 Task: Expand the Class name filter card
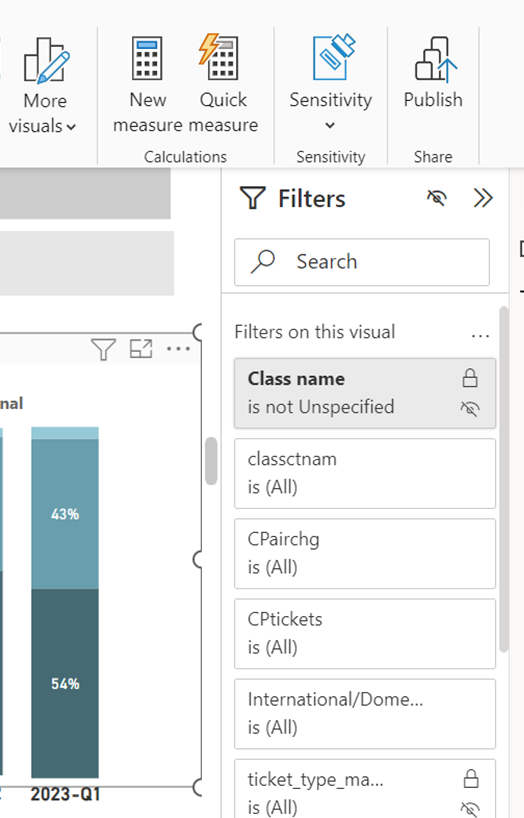pyautogui.click(x=365, y=393)
